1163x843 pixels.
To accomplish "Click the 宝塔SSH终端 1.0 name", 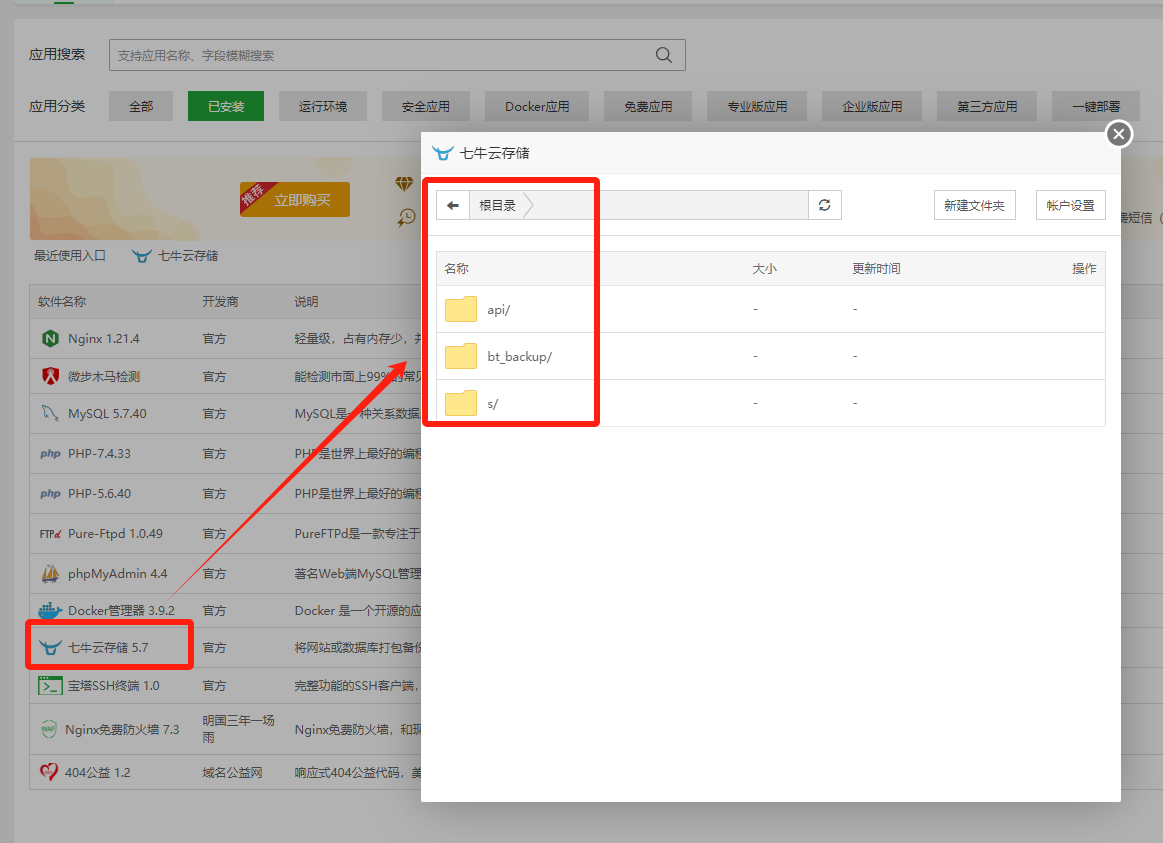I will coord(113,686).
